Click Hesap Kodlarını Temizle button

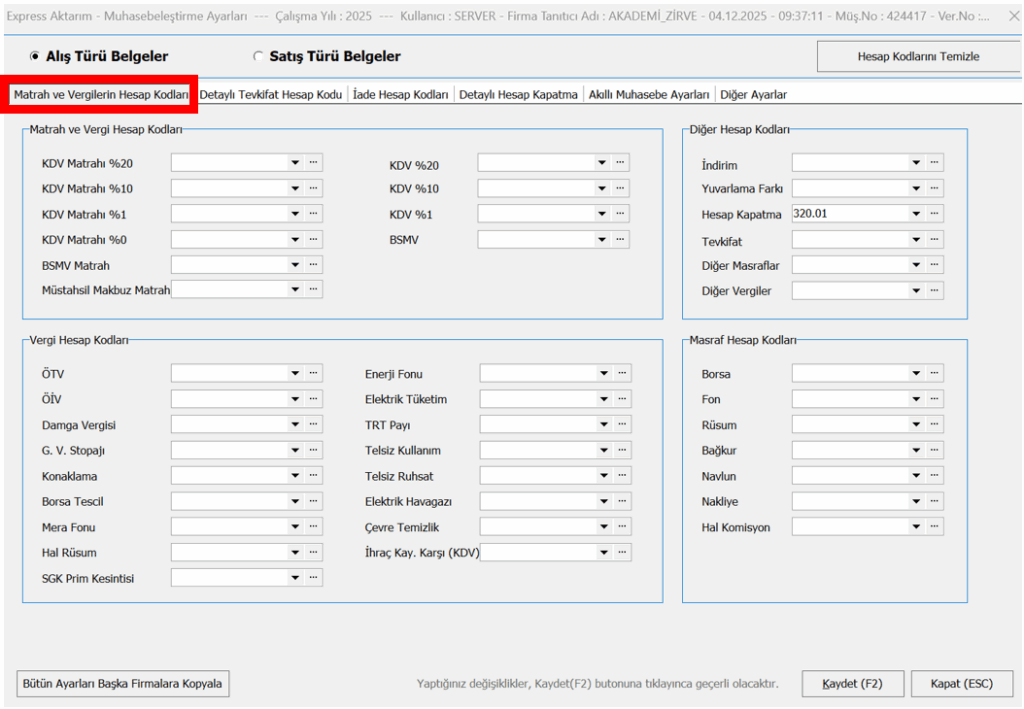918,56
